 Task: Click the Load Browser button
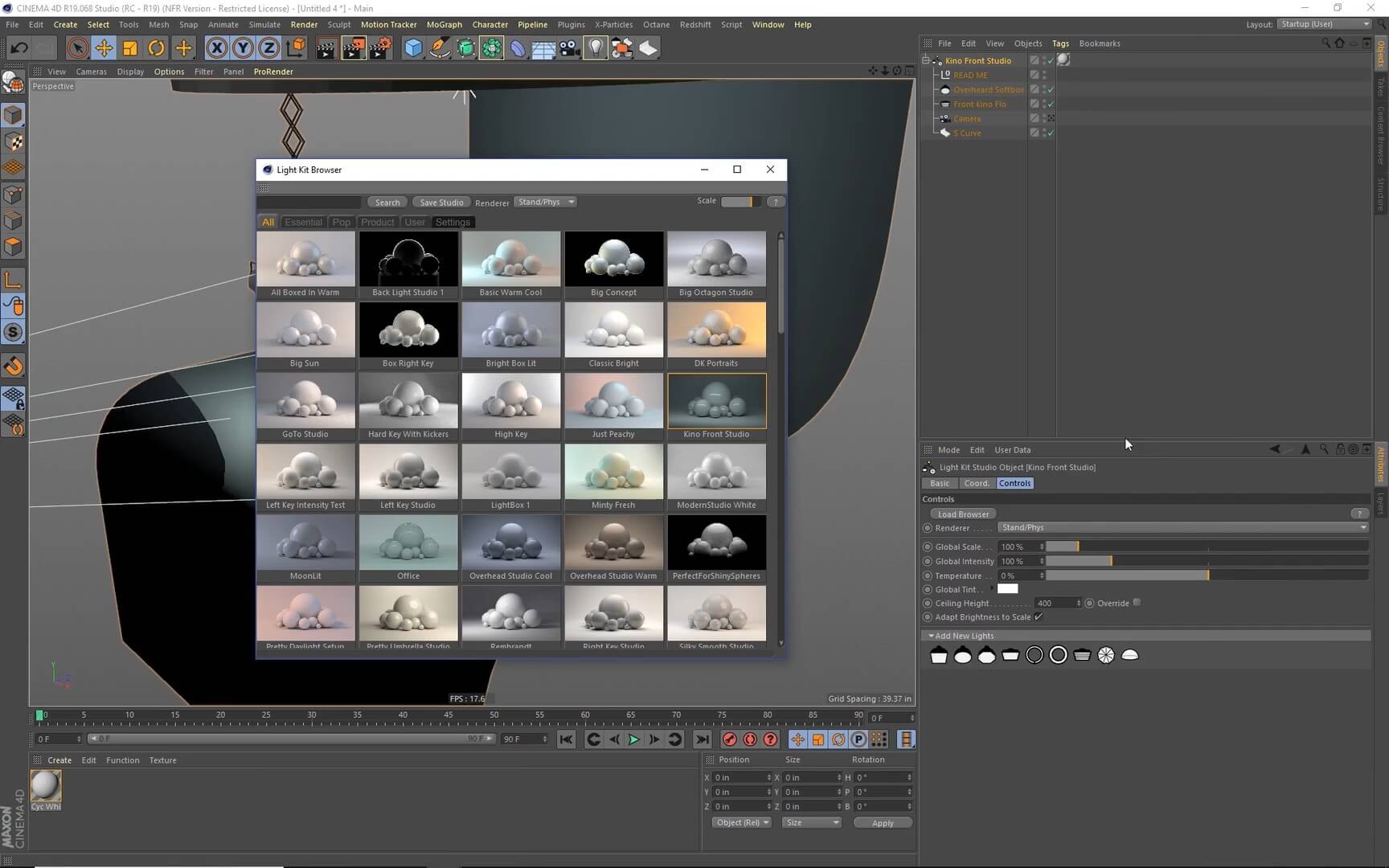pos(963,514)
